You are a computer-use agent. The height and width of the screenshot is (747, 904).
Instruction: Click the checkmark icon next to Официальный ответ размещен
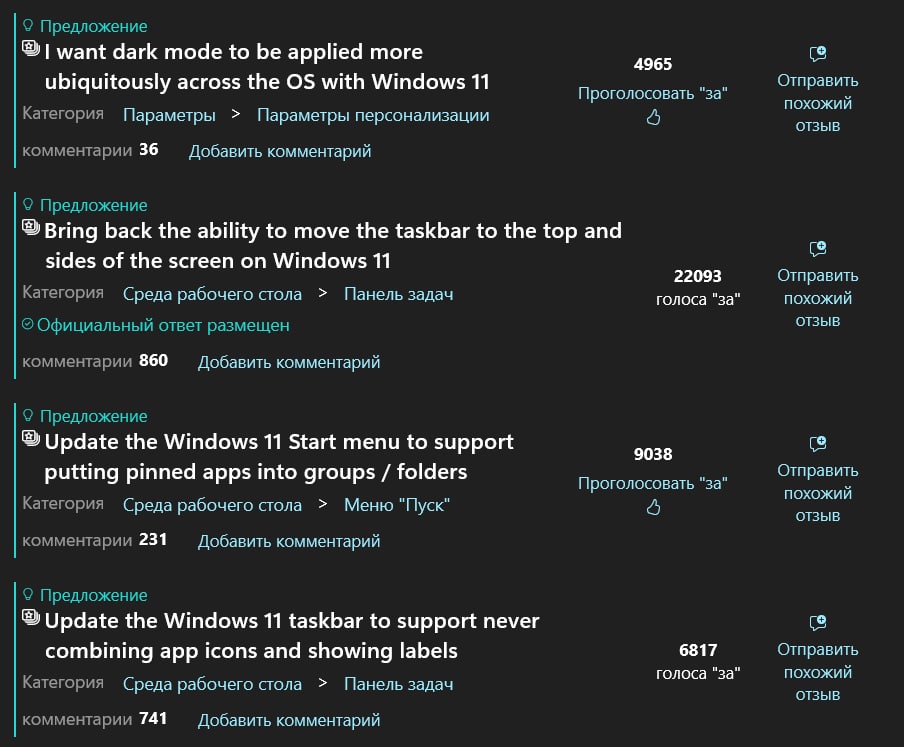pos(28,325)
